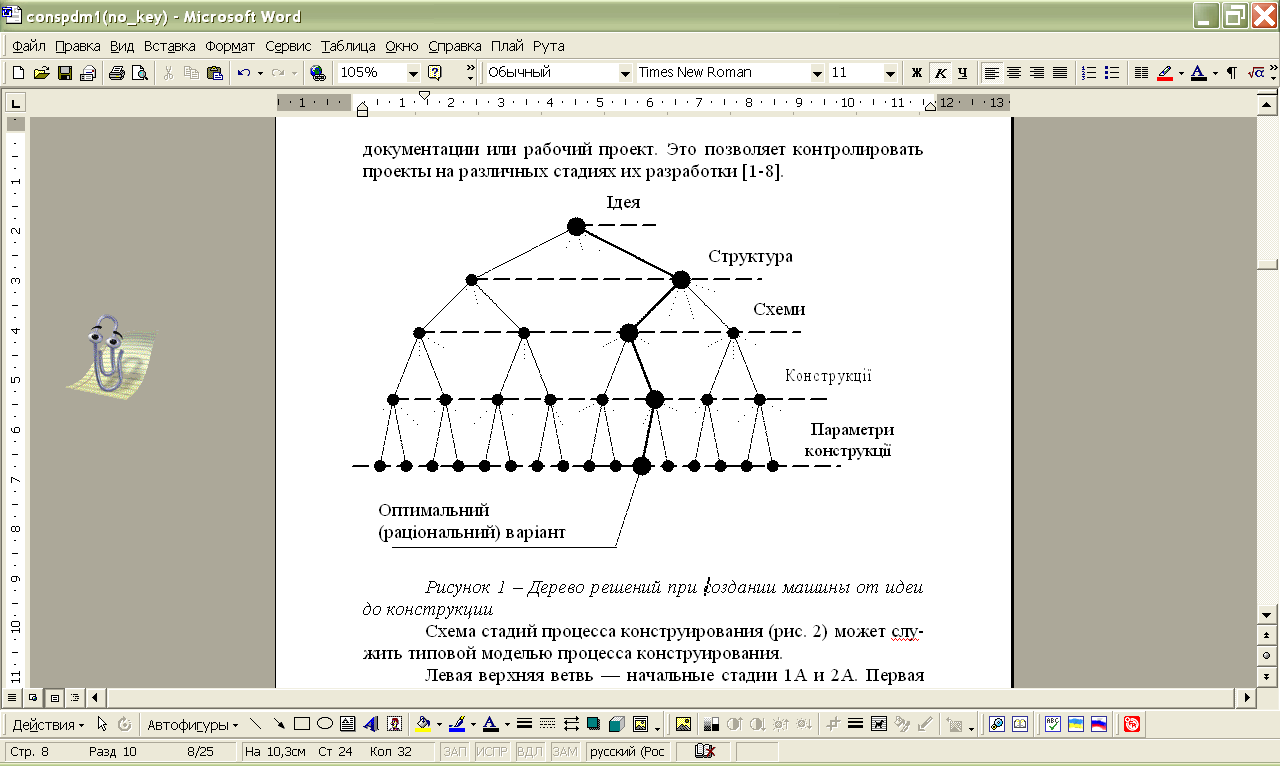Open the Arrow Style button

coord(571,724)
